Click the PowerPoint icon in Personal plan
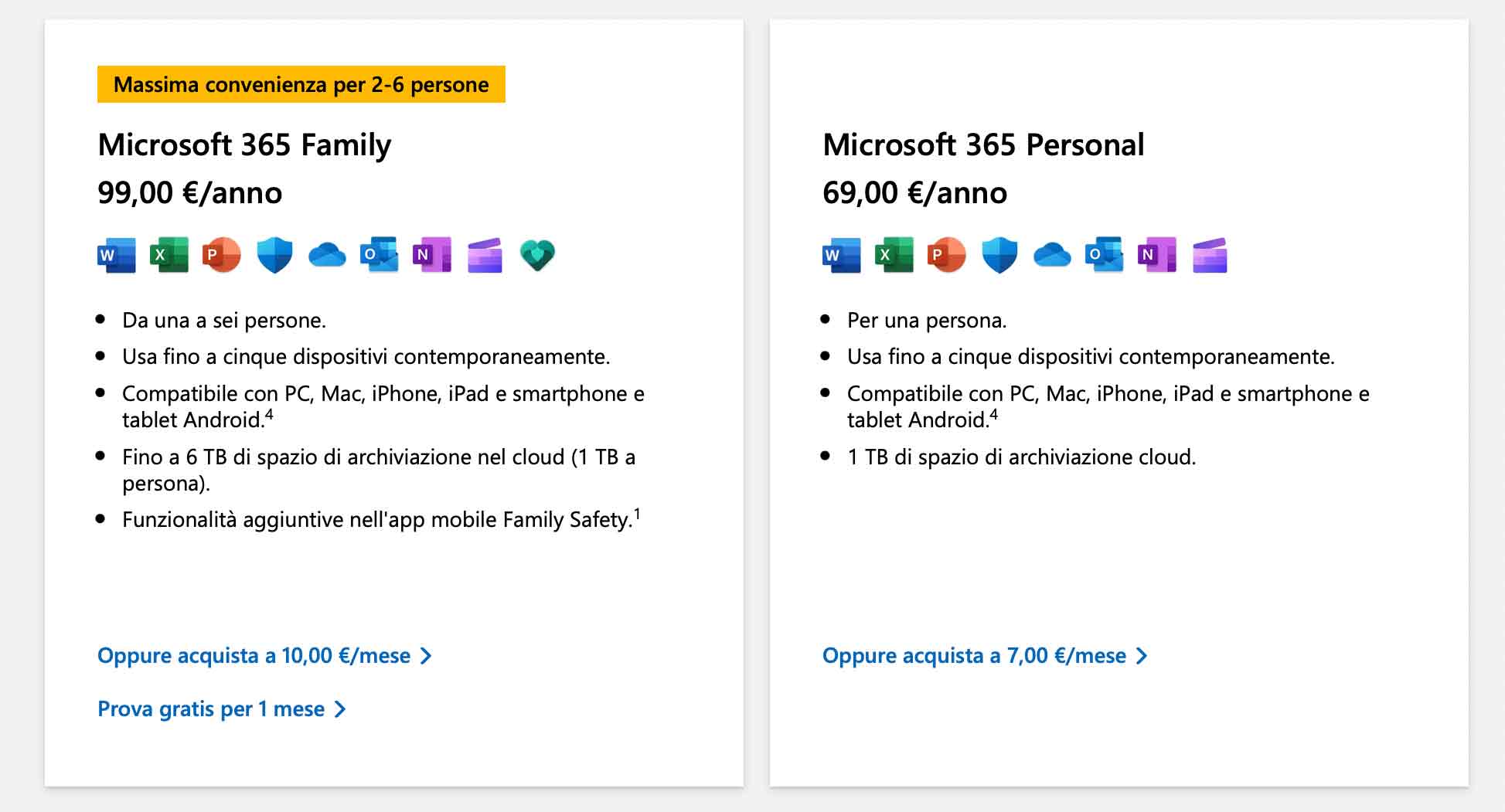The image size is (1505, 812). pos(947,255)
